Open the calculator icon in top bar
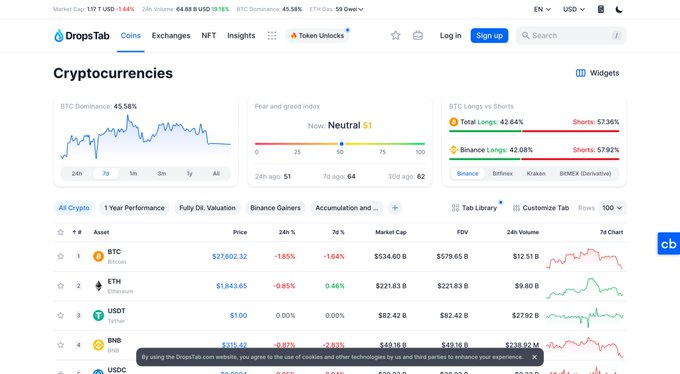 (x=601, y=9)
